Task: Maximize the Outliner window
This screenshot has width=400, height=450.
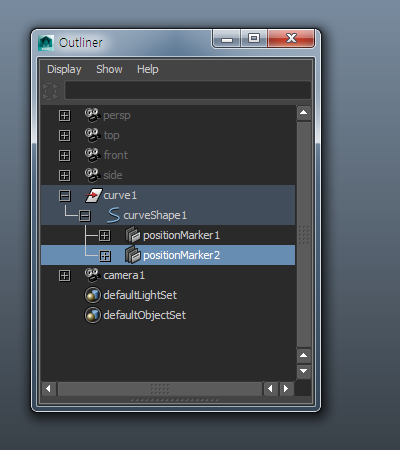Action: point(254,38)
